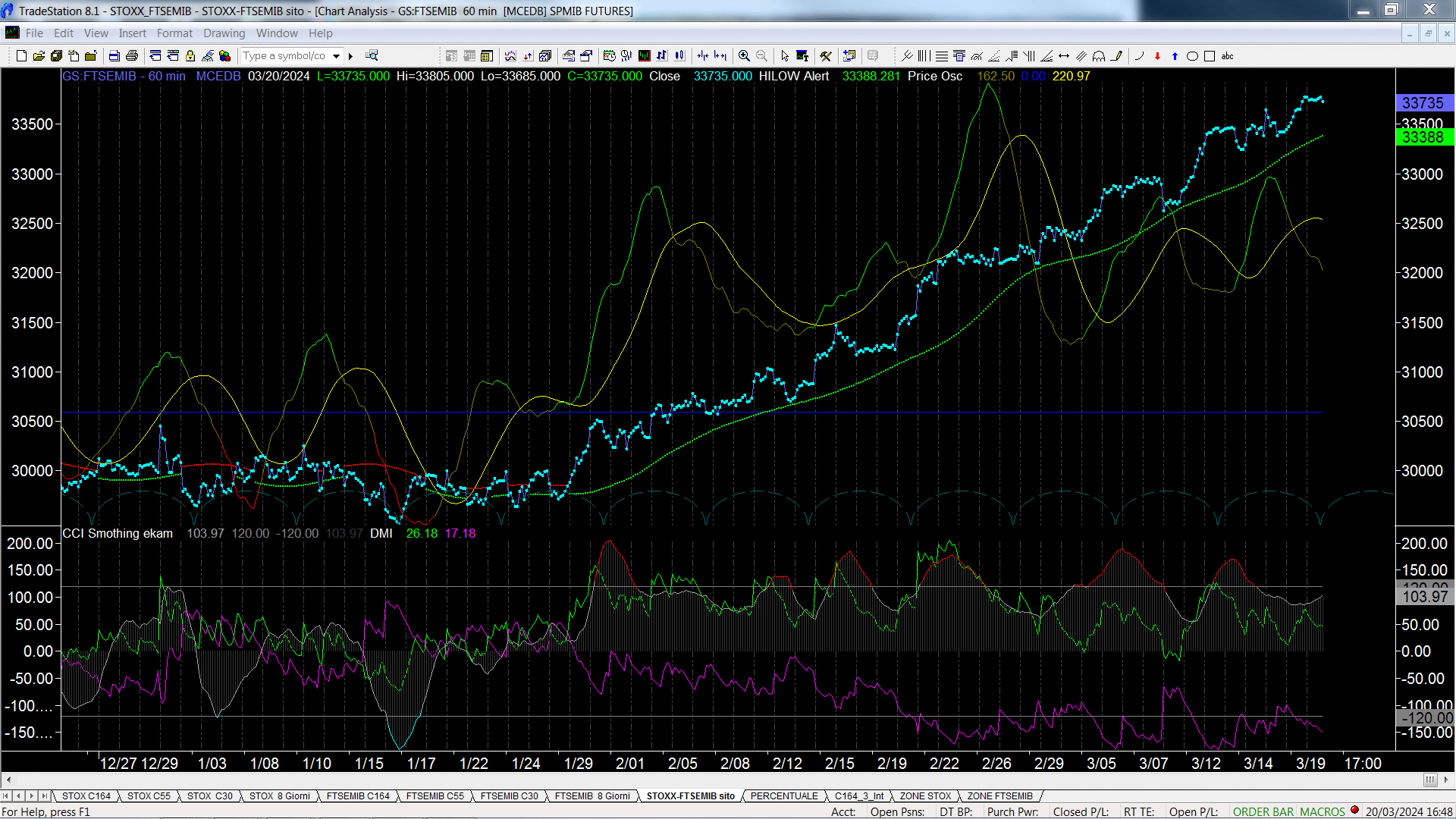
Task: Click the Zoom Out magnifier
Action: pos(761,55)
